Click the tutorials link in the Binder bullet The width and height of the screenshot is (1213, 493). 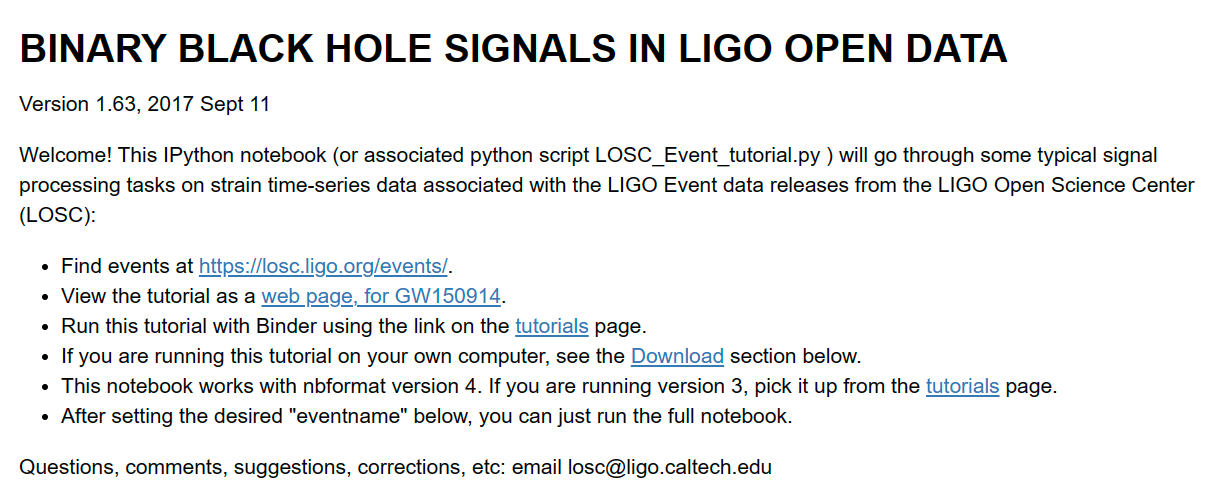point(551,326)
